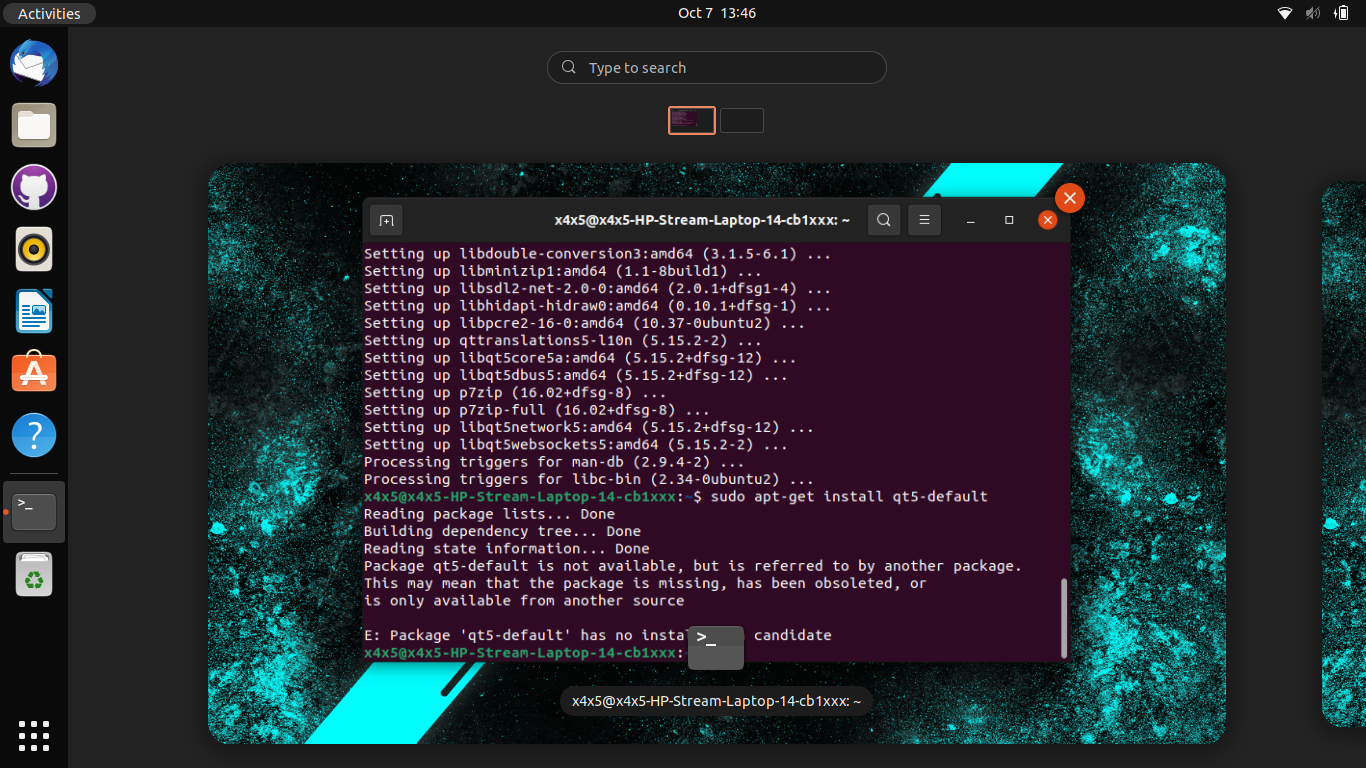Image resolution: width=1366 pixels, height=768 pixels.
Task: Open the Rhythmbox music player
Action: (33, 249)
